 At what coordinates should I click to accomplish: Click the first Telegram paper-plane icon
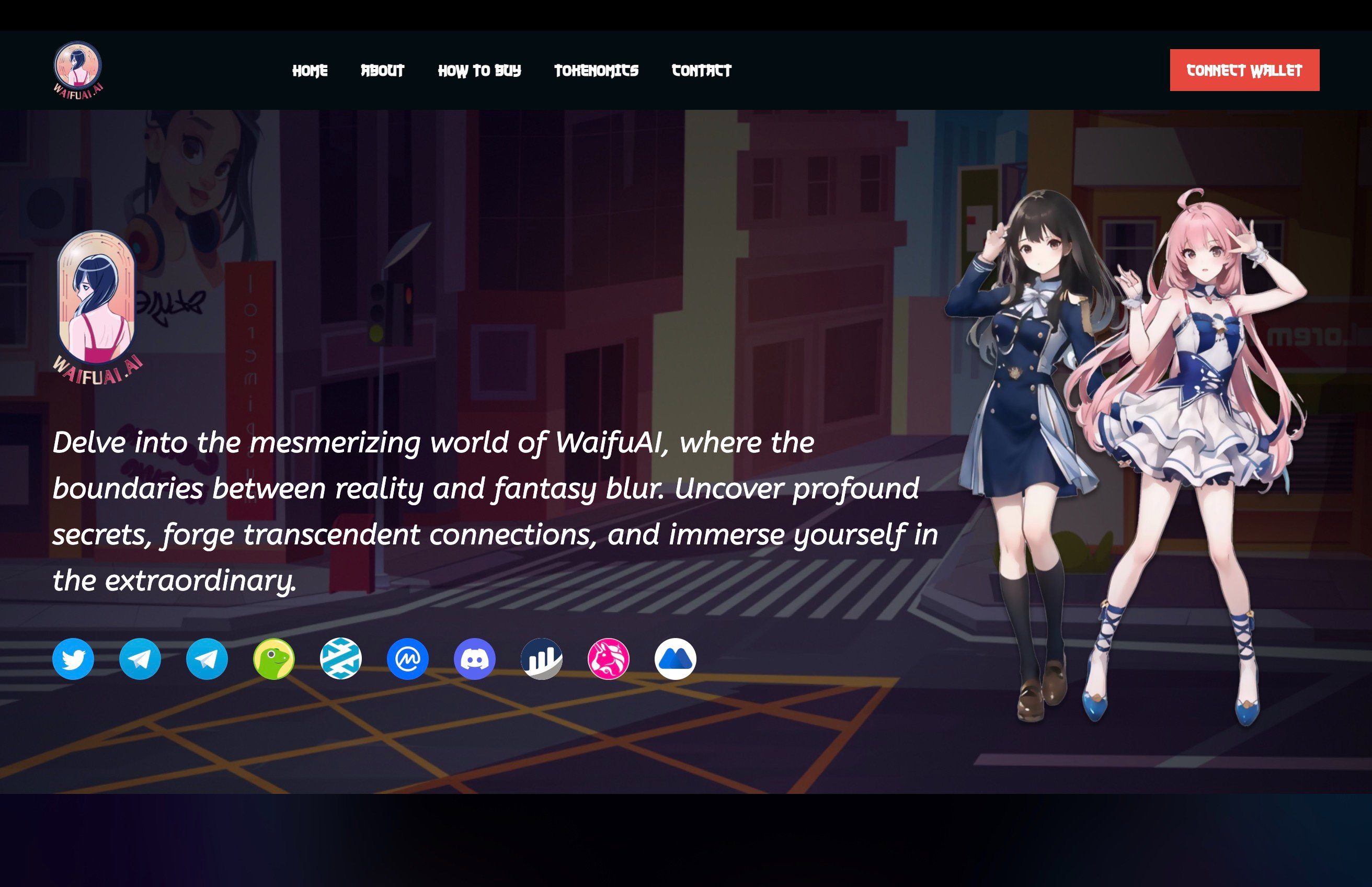click(140, 659)
